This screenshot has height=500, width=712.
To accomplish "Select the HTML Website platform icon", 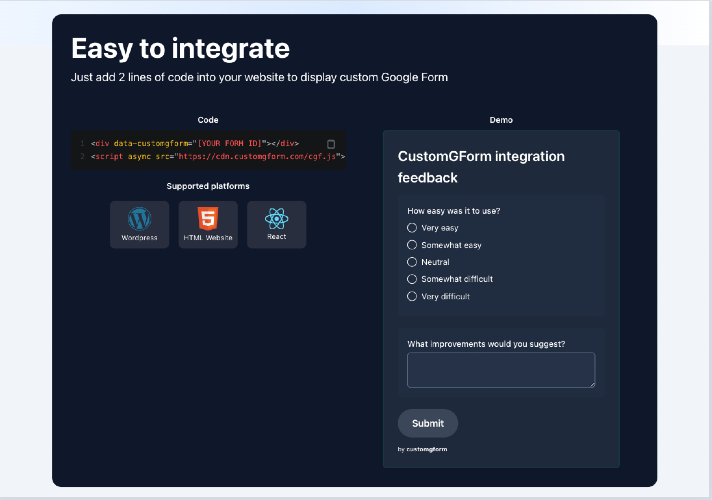I will coord(208,224).
